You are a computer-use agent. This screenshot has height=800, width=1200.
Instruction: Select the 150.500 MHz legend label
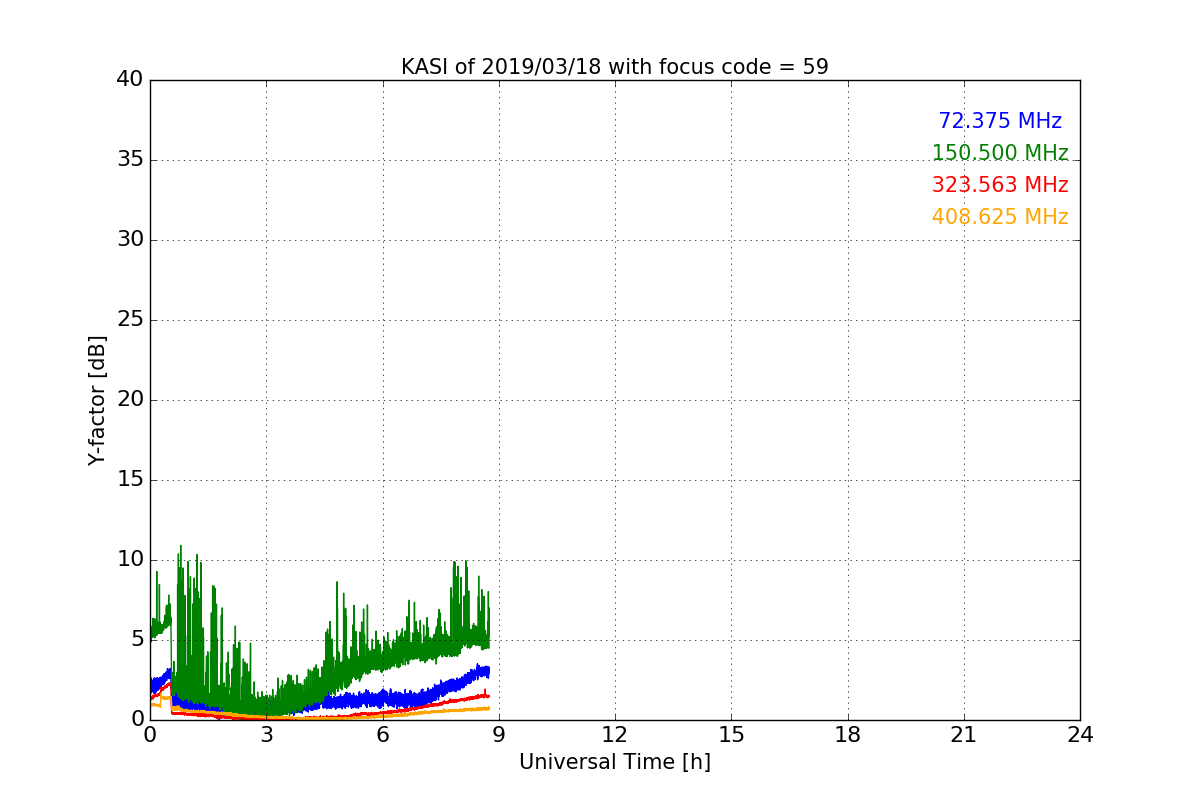pos(1000,153)
